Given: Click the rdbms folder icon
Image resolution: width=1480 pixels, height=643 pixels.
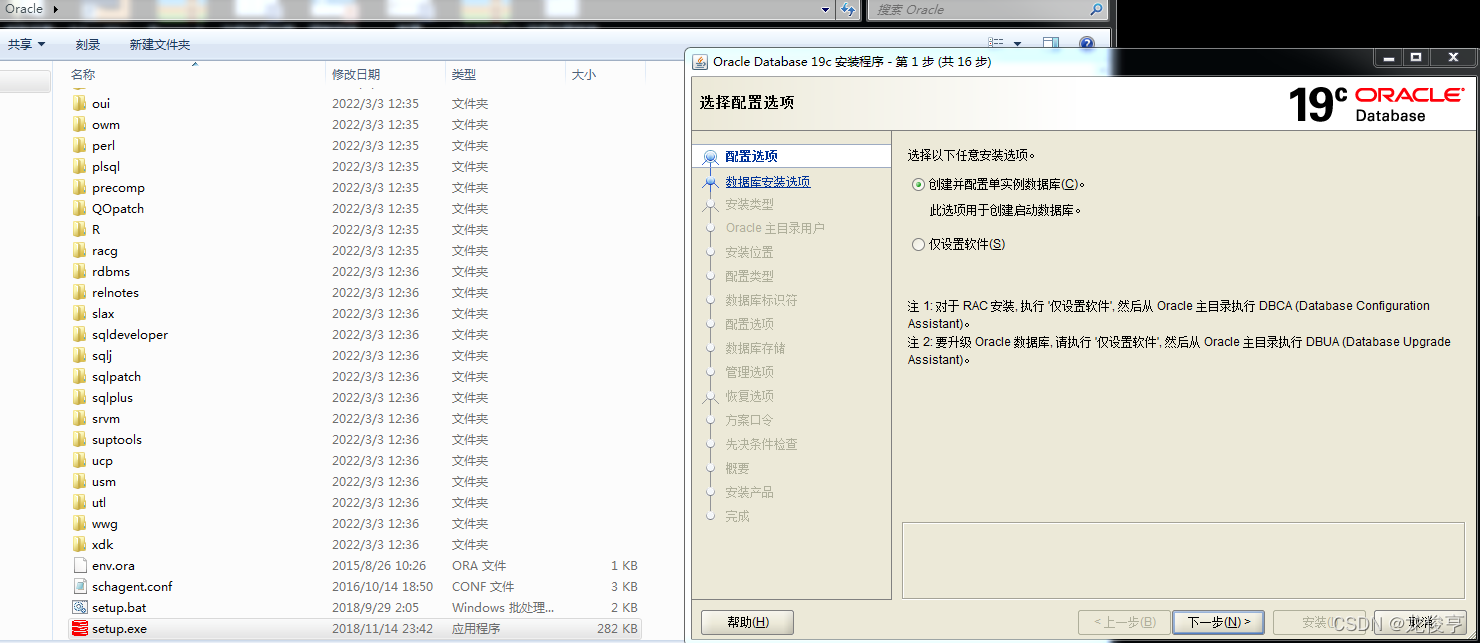Looking at the screenshot, I should tap(80, 271).
